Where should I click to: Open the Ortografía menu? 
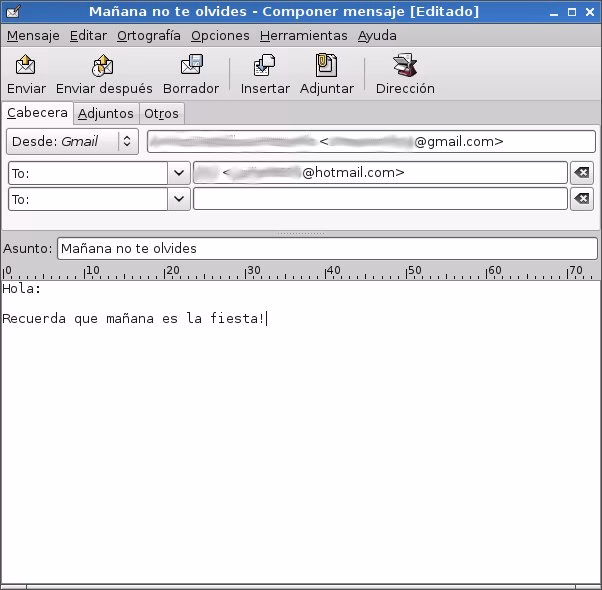coord(149,36)
